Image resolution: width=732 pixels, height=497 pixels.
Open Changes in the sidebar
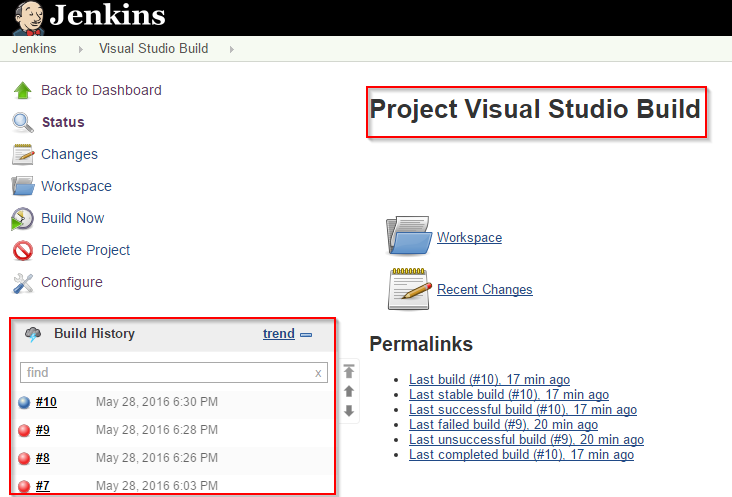(x=70, y=154)
